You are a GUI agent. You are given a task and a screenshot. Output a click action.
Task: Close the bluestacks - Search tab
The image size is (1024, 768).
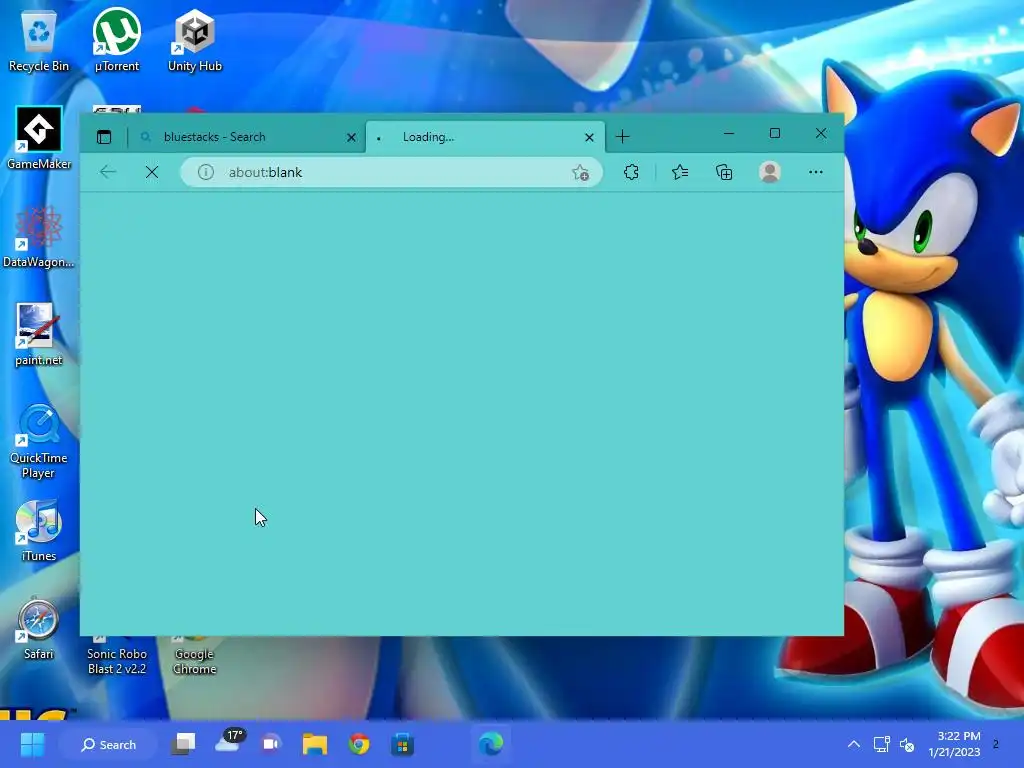pos(351,137)
